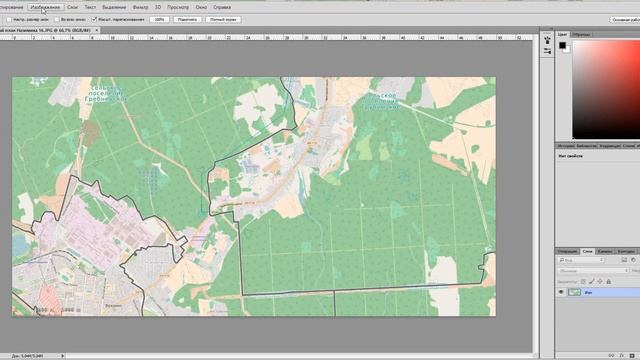Image resolution: width=640 pixels, height=360 pixels.
Task: Switch to the Стили tab
Action: point(629,146)
